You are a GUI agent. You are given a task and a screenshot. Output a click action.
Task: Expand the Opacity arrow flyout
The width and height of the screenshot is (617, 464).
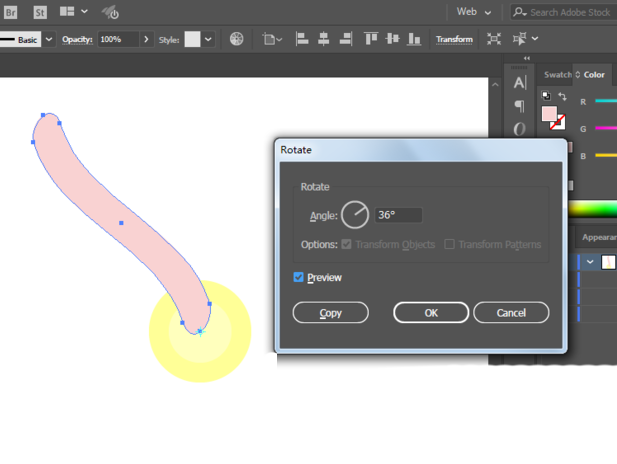click(146, 39)
